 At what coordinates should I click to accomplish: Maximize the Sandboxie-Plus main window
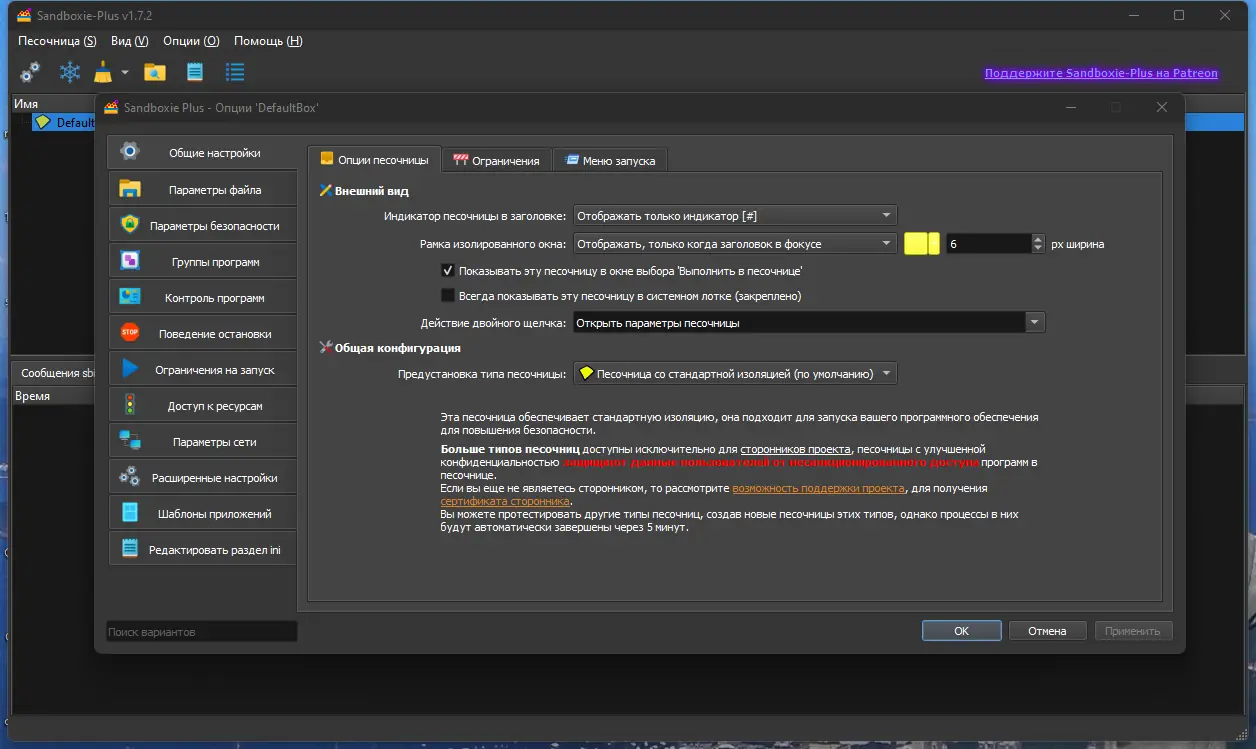[1179, 15]
